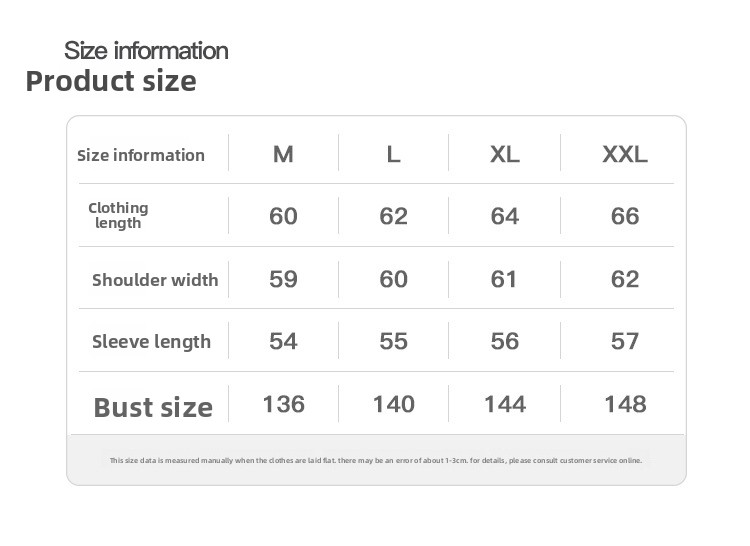This screenshot has width=750, height=546.
Task: Select the XXL size column header
Action: pos(625,155)
